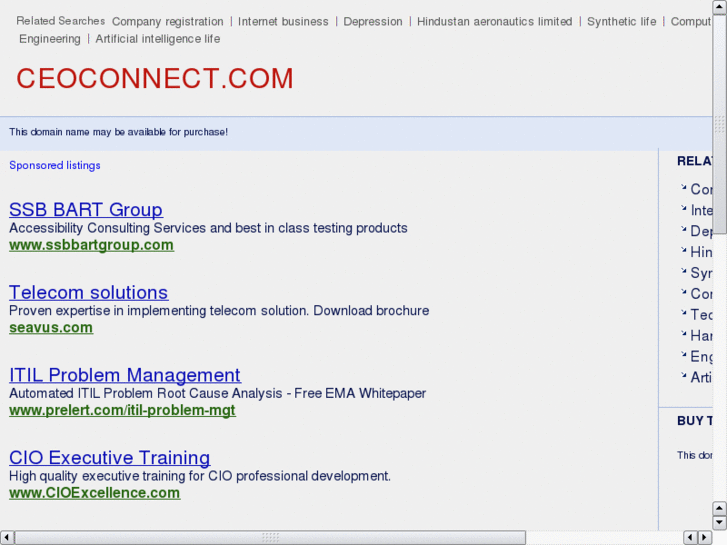Visit the seavus.com link
727x545 pixels.
click(x=51, y=327)
